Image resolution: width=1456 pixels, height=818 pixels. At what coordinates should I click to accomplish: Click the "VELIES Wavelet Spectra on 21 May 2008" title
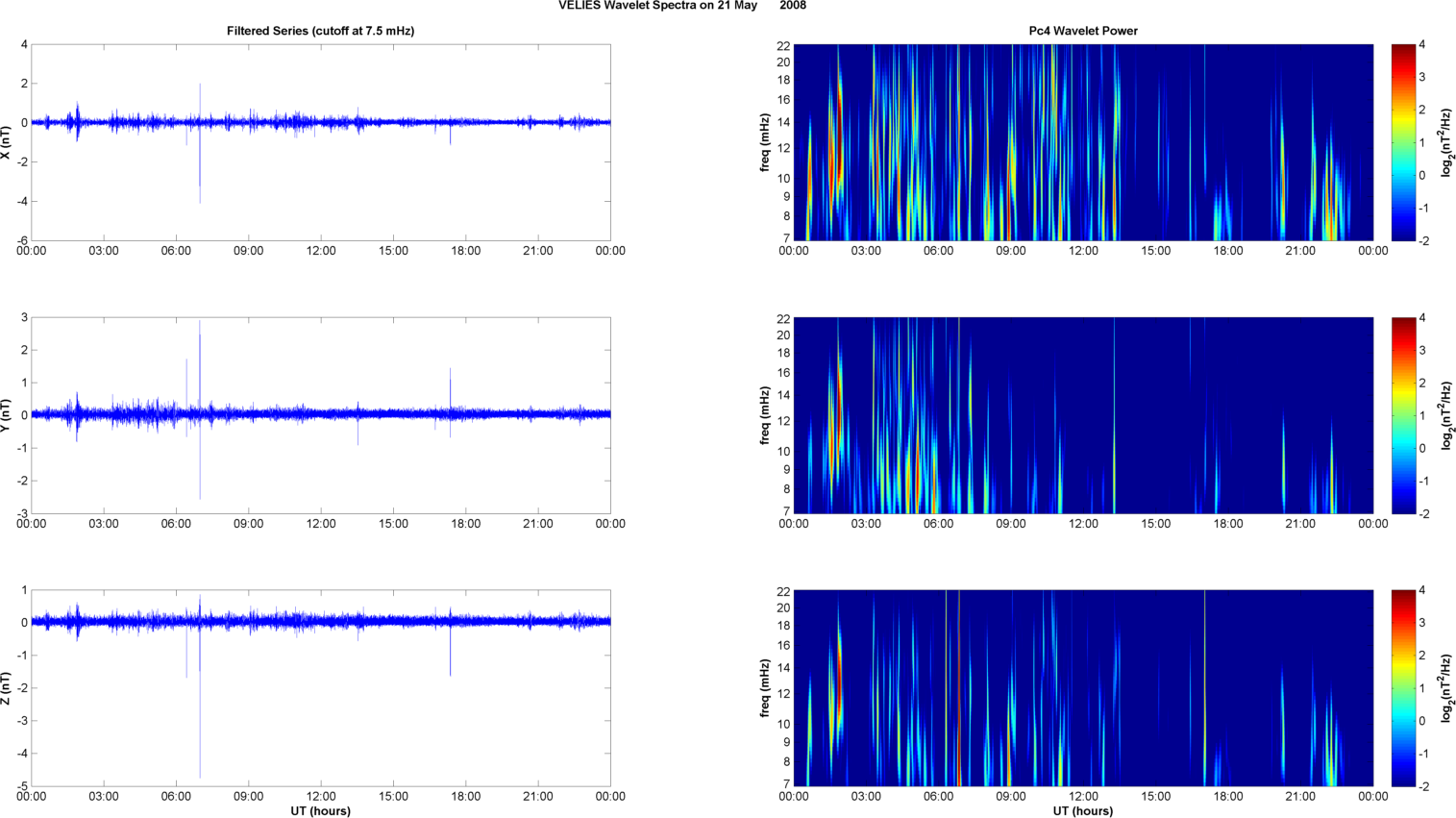pos(682,6)
